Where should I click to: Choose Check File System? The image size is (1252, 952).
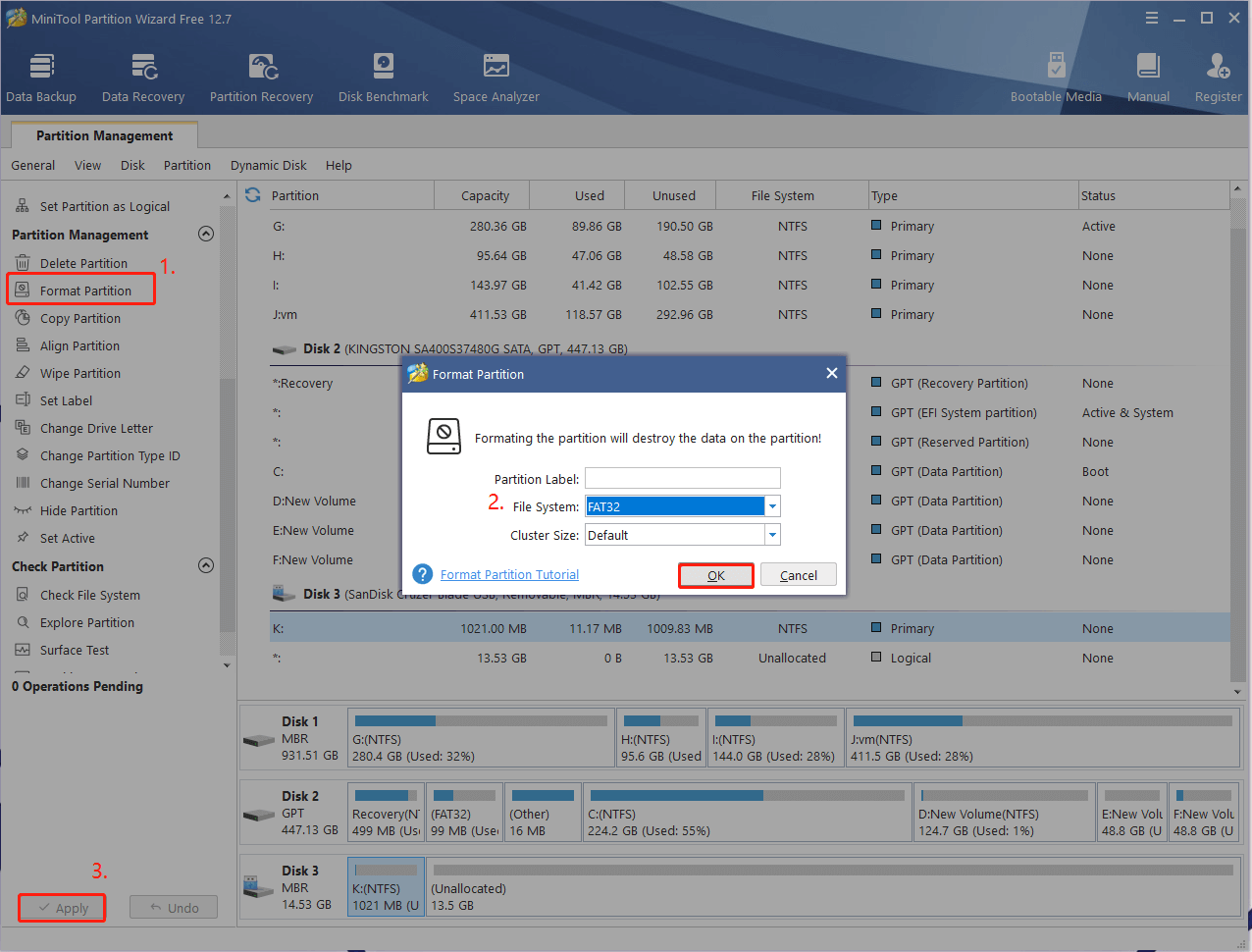[89, 595]
